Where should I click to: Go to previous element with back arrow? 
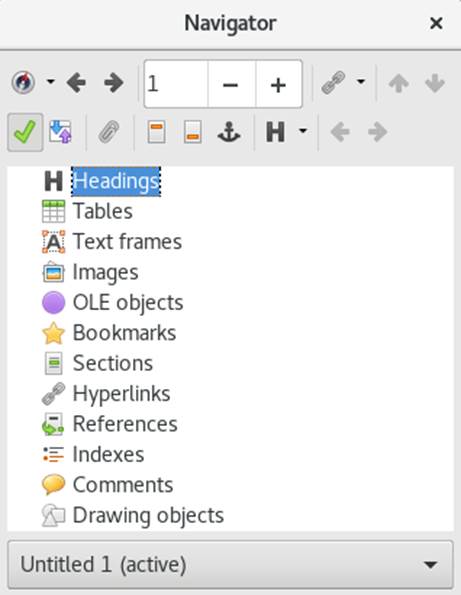click(x=76, y=82)
